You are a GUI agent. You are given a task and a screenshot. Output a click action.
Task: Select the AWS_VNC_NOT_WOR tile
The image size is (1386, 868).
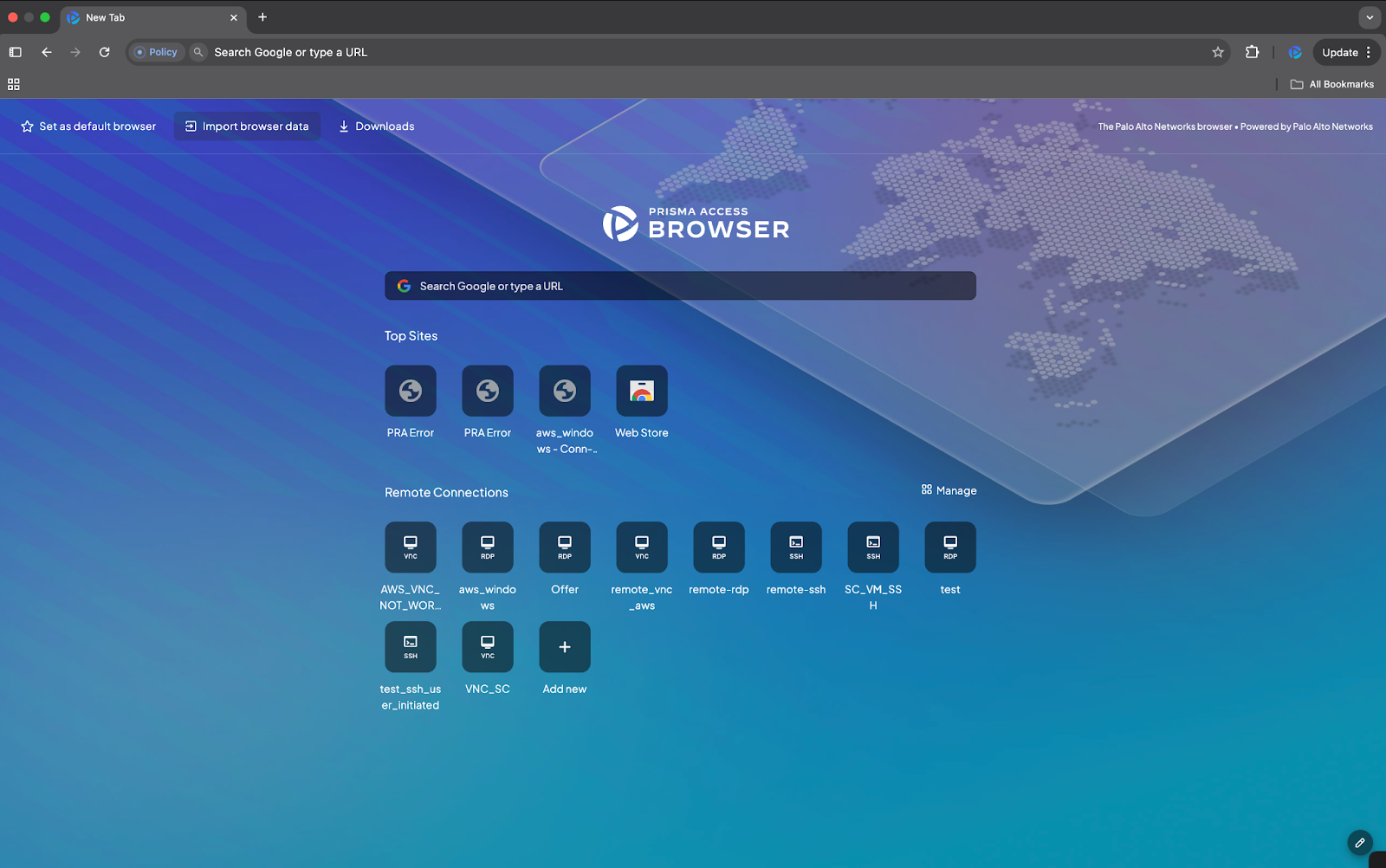pyautogui.click(x=410, y=547)
